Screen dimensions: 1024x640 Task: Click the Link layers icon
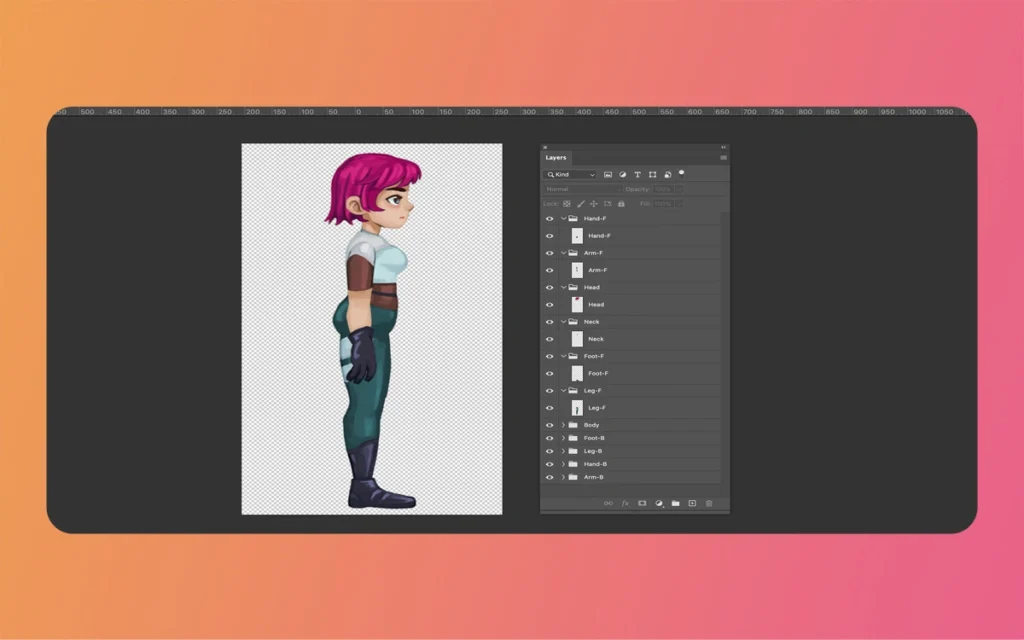tap(608, 503)
